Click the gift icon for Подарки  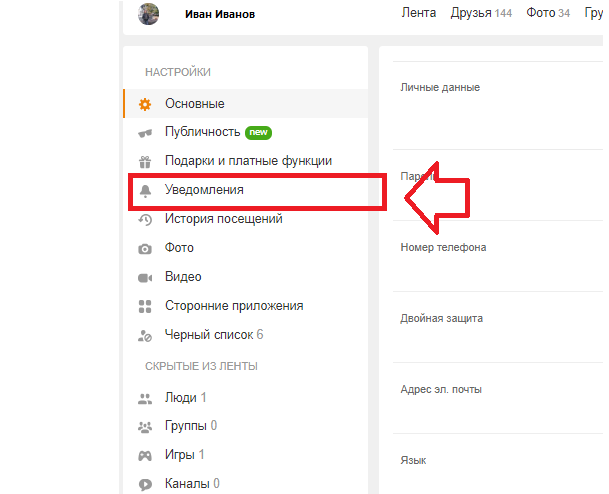[145, 161]
